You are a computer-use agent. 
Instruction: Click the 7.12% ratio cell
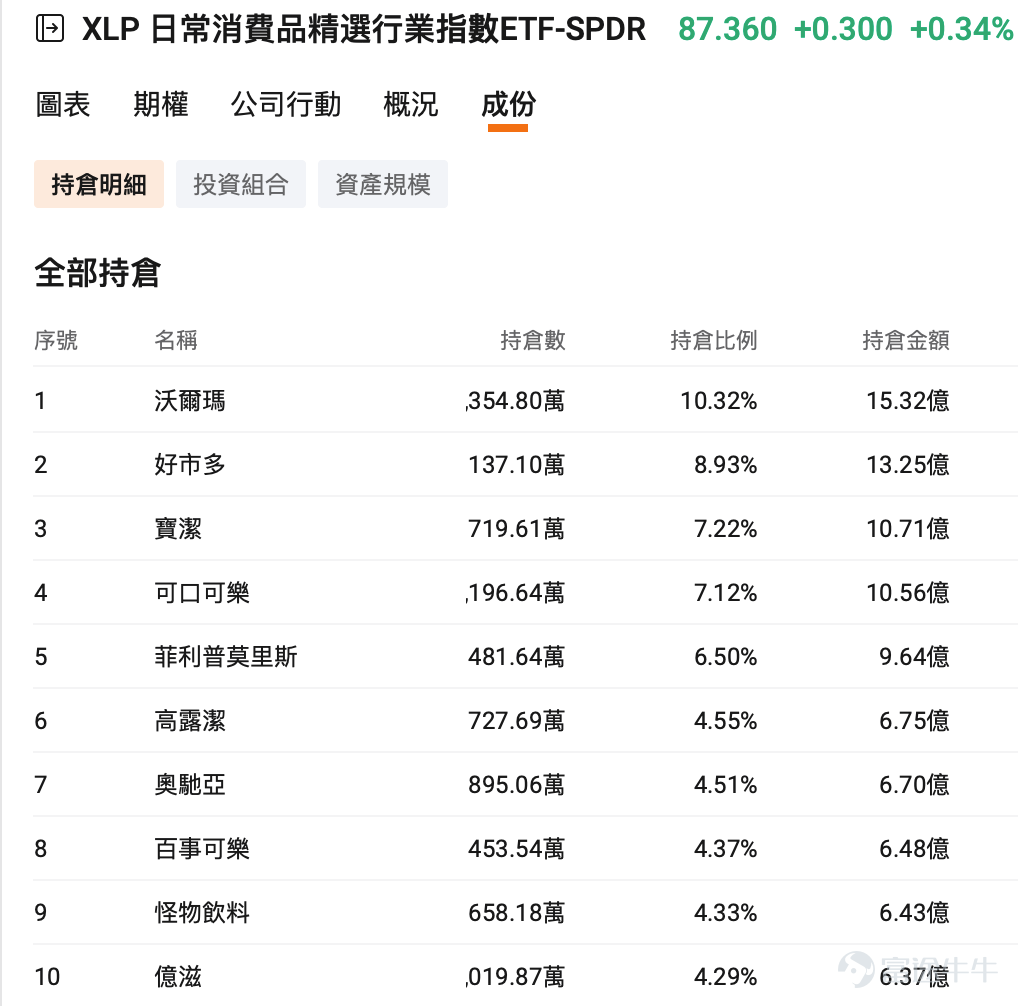[726, 593]
